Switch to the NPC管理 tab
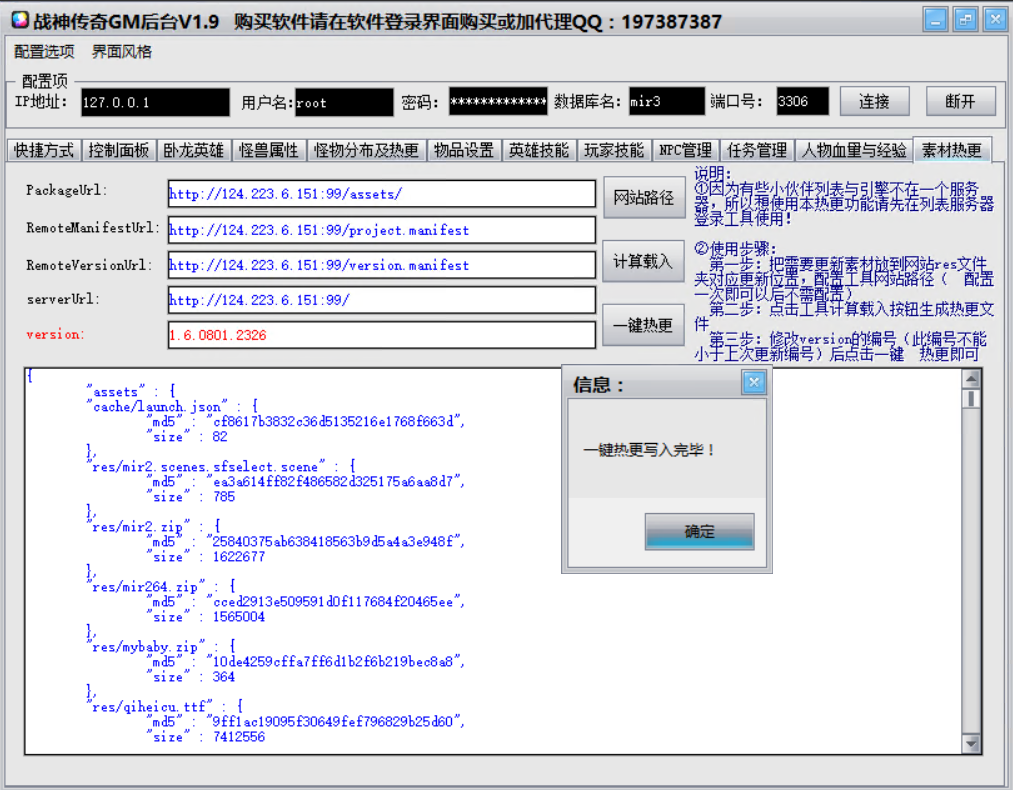 685,151
